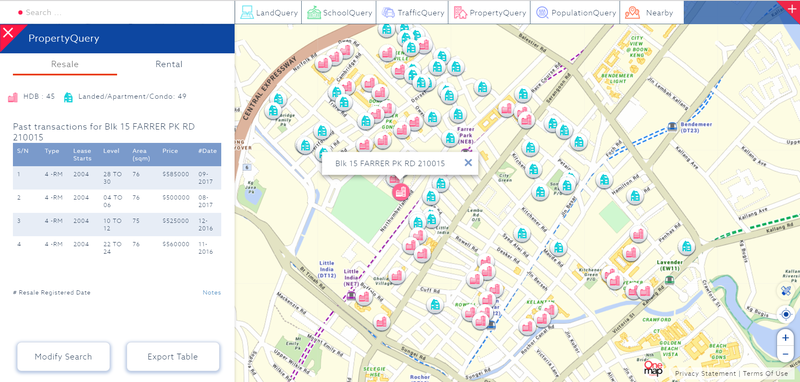Click the selected pink HDB marker under the popup
The height and width of the screenshot is (382, 800).
pyautogui.click(x=401, y=192)
